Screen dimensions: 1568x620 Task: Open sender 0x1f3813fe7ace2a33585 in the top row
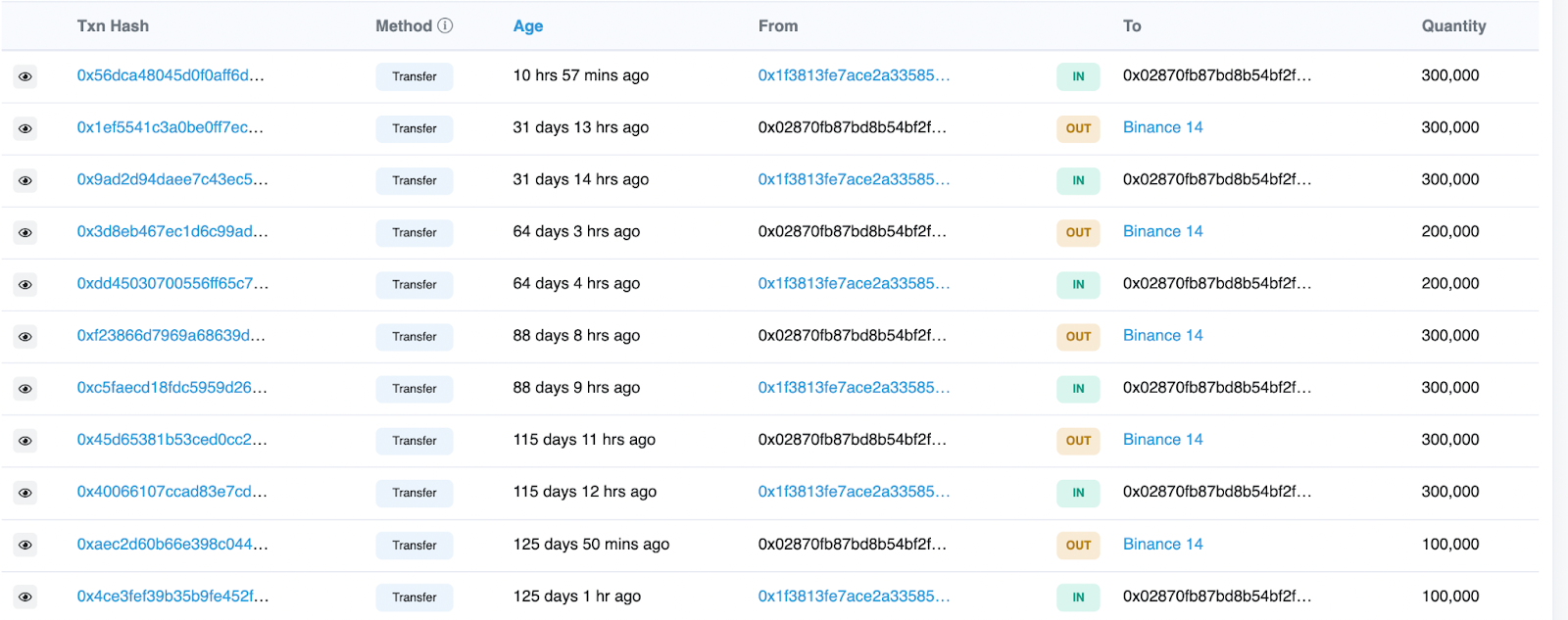854,75
